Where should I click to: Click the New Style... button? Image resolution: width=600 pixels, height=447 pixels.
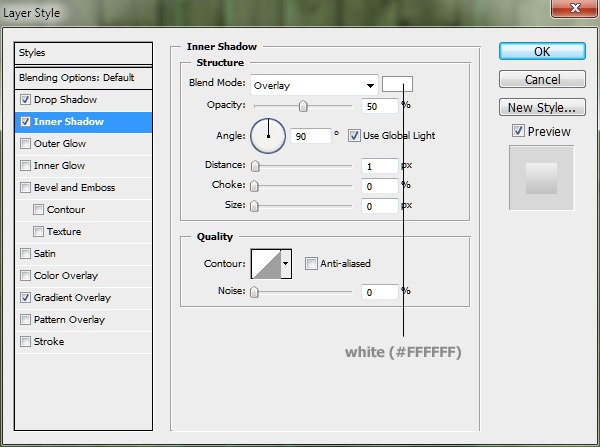(541, 107)
